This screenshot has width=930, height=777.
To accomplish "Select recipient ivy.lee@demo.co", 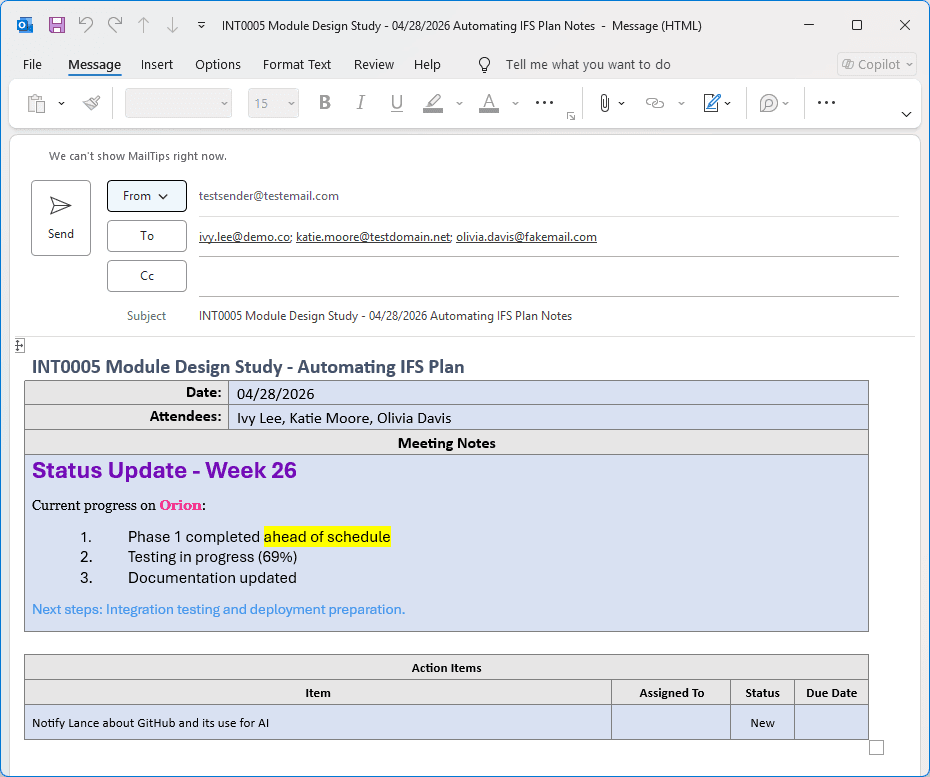I will point(244,237).
